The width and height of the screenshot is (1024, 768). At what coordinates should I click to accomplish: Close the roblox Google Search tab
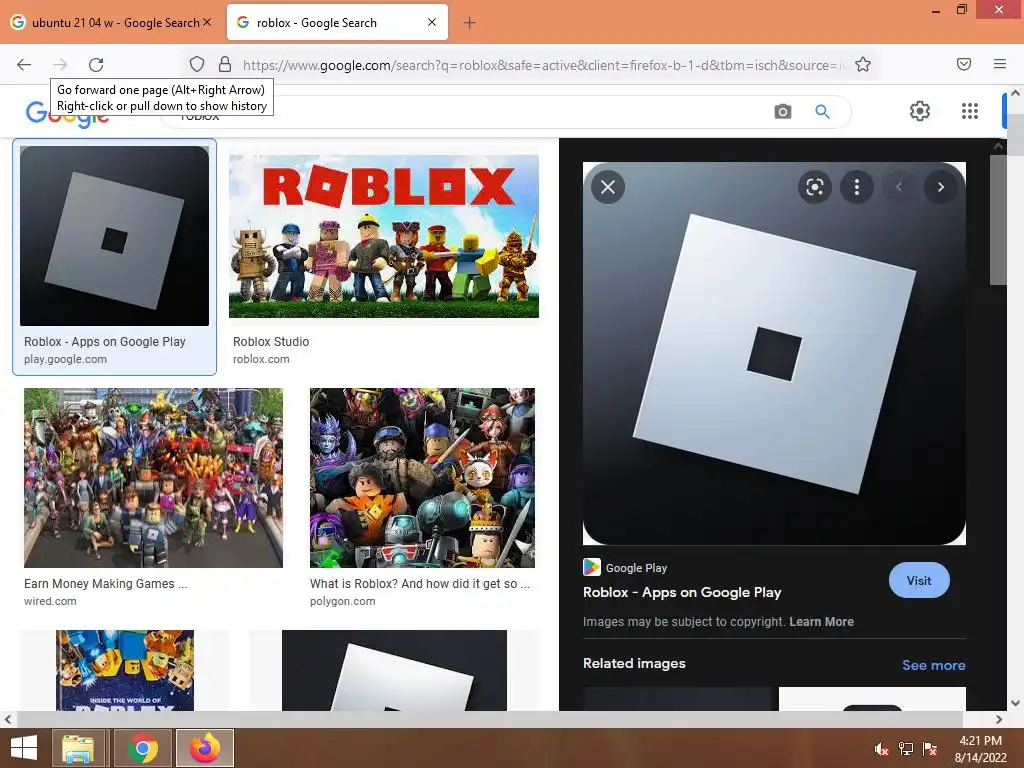coord(432,22)
